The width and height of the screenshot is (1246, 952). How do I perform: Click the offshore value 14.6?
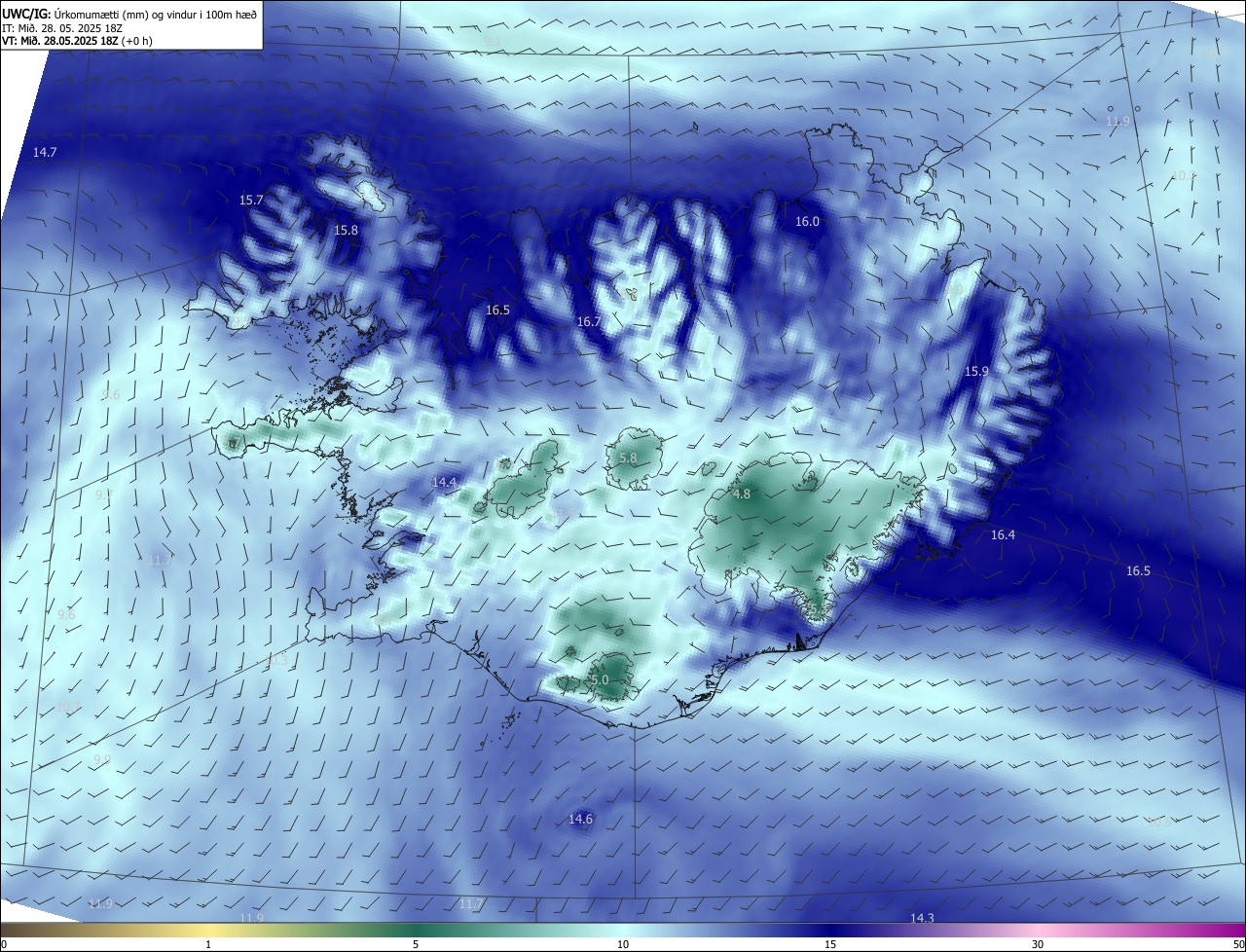pos(580,820)
